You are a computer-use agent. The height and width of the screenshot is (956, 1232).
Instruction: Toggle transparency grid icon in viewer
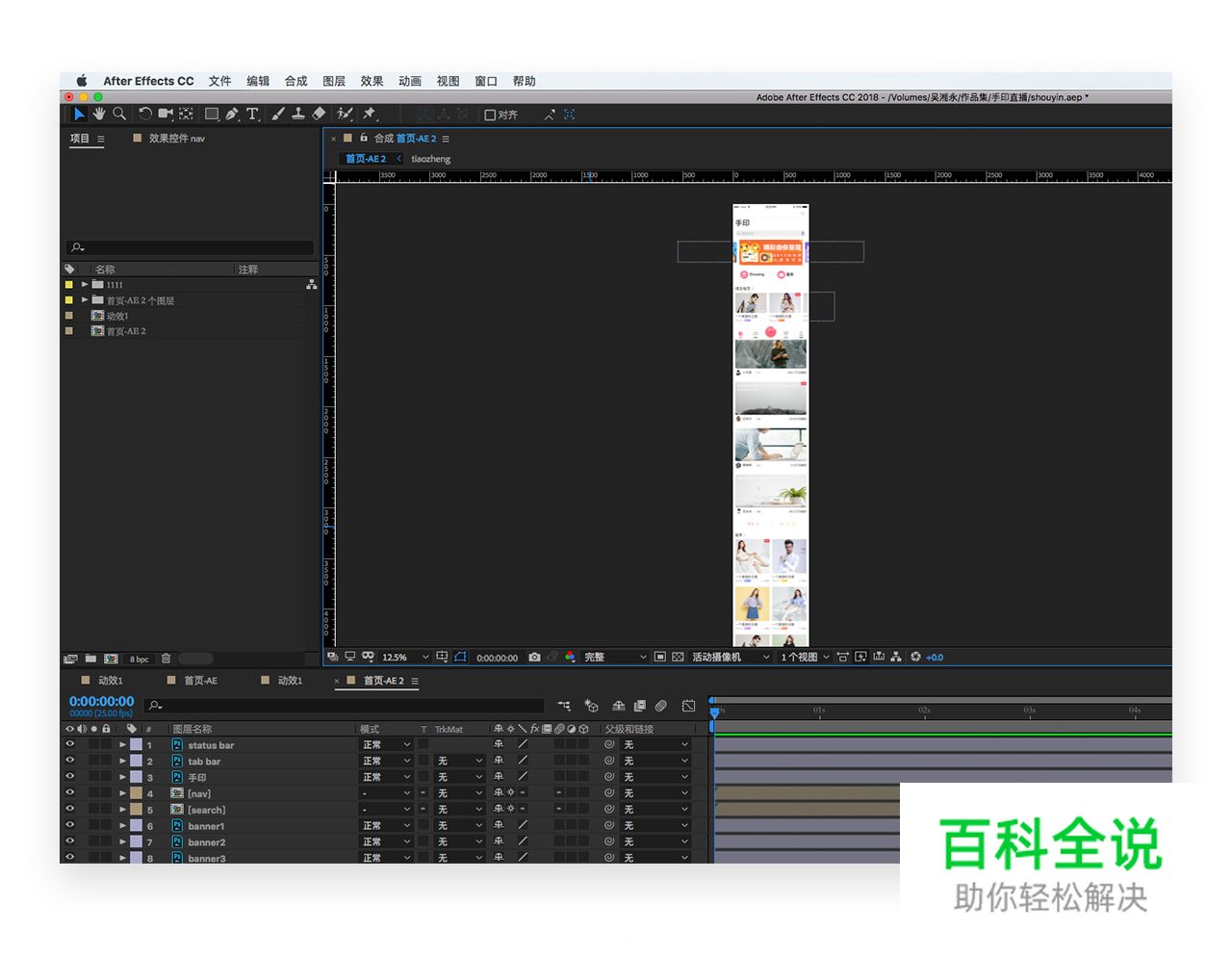678,658
